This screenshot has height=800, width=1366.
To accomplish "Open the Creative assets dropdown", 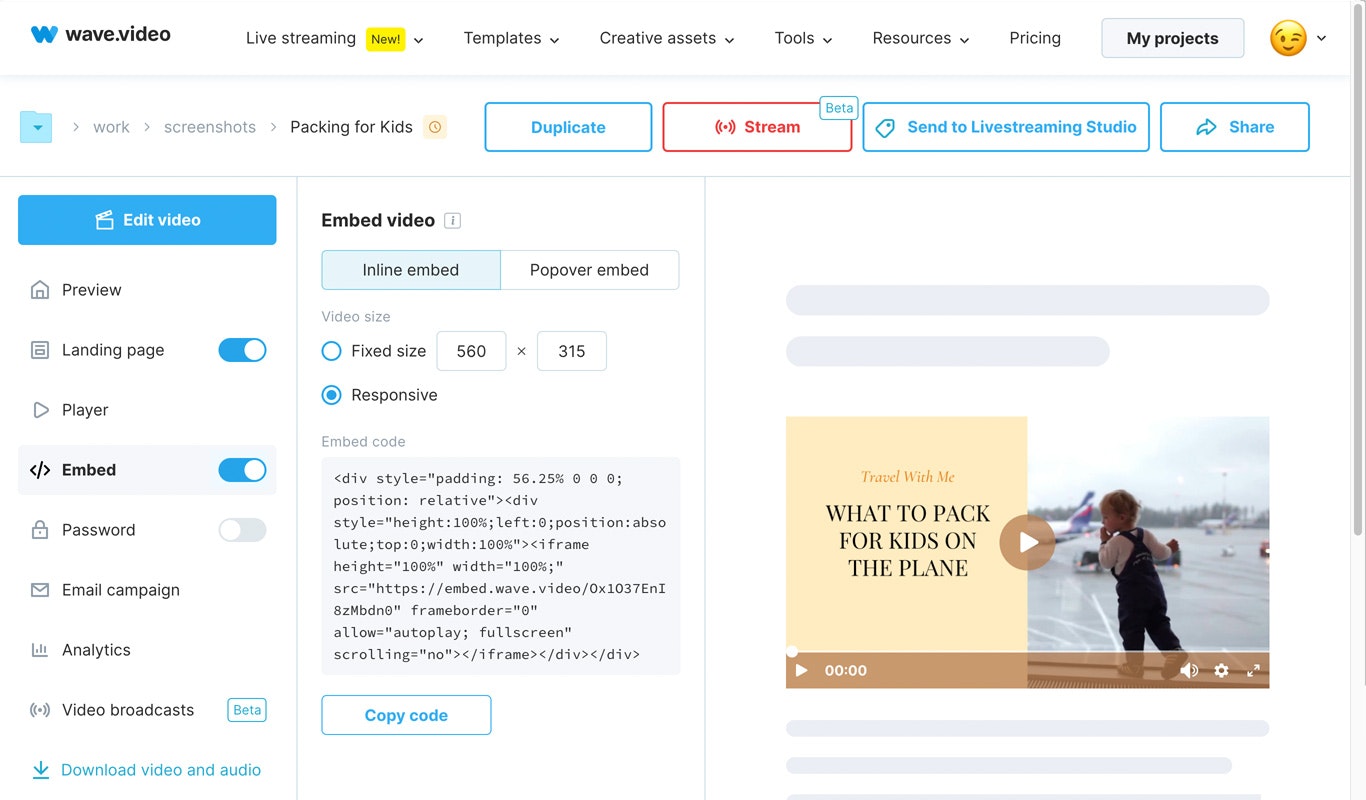I will [667, 38].
